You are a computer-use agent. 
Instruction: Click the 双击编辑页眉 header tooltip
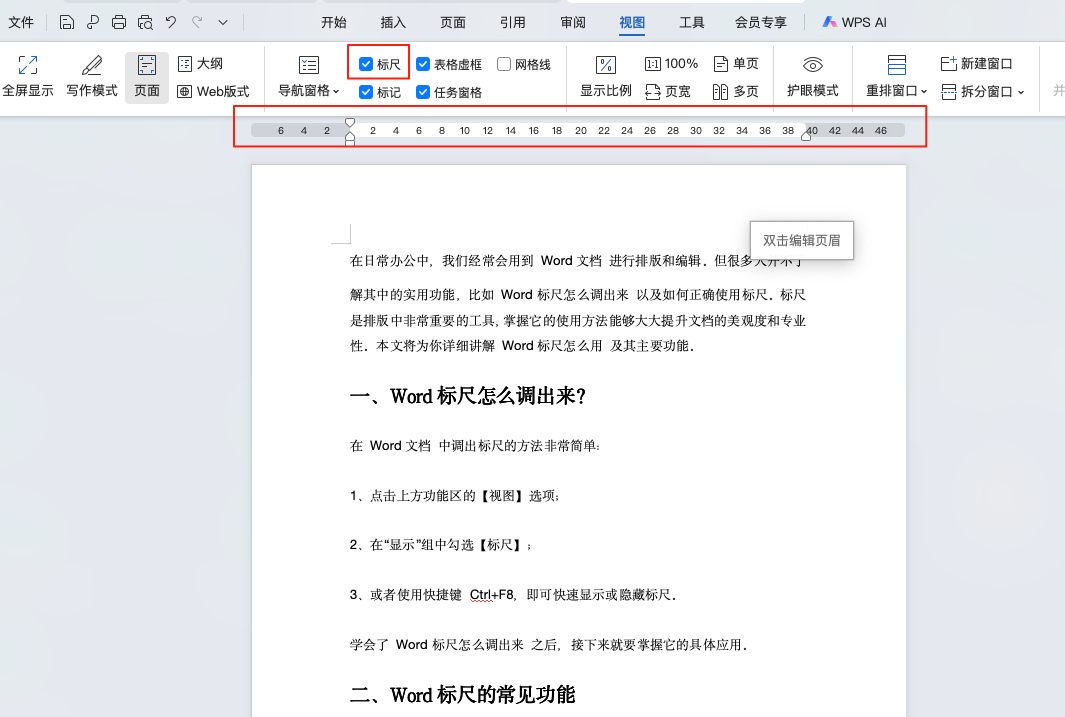(x=801, y=240)
